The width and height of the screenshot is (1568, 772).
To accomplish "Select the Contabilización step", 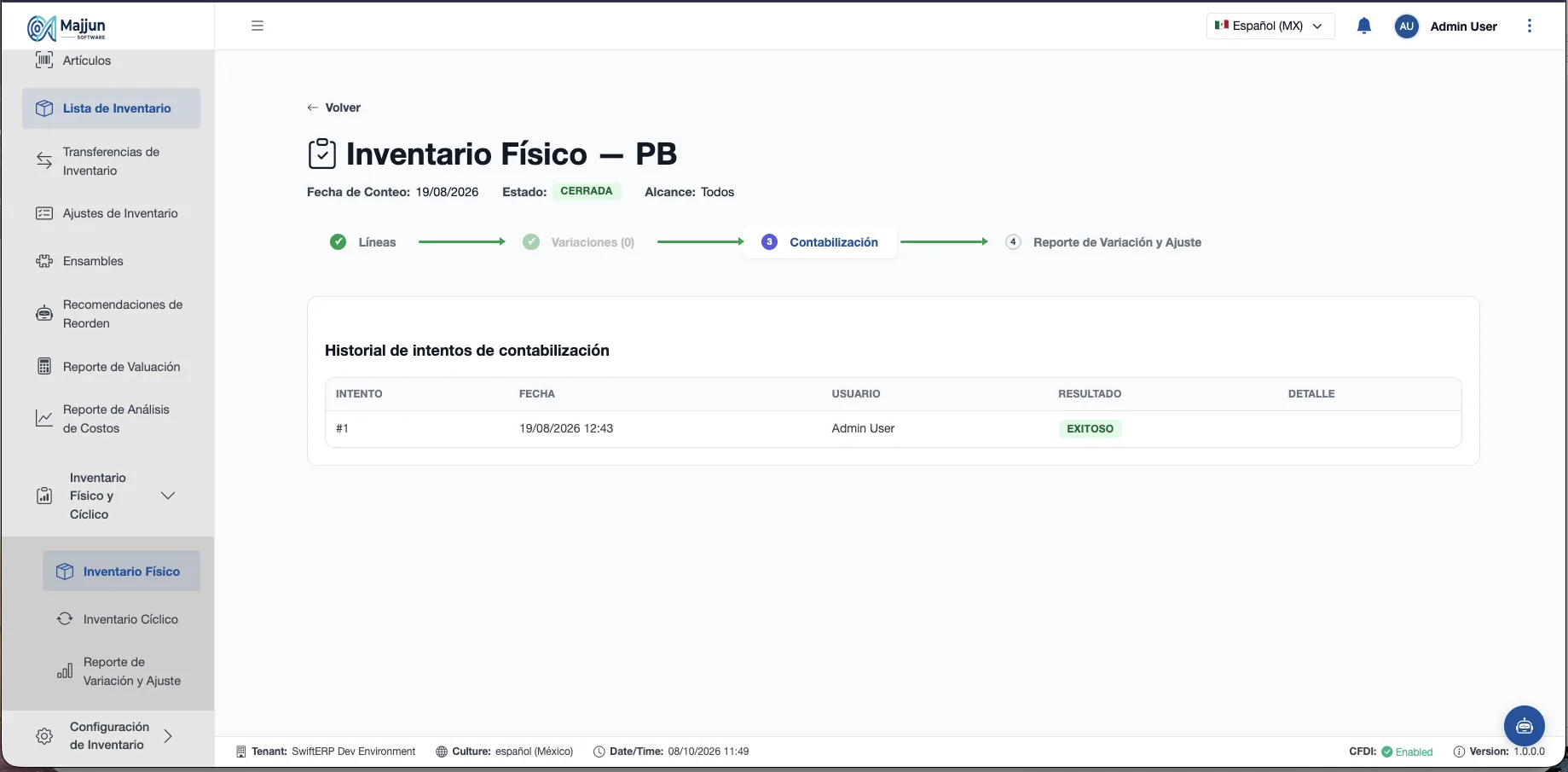I will click(820, 242).
